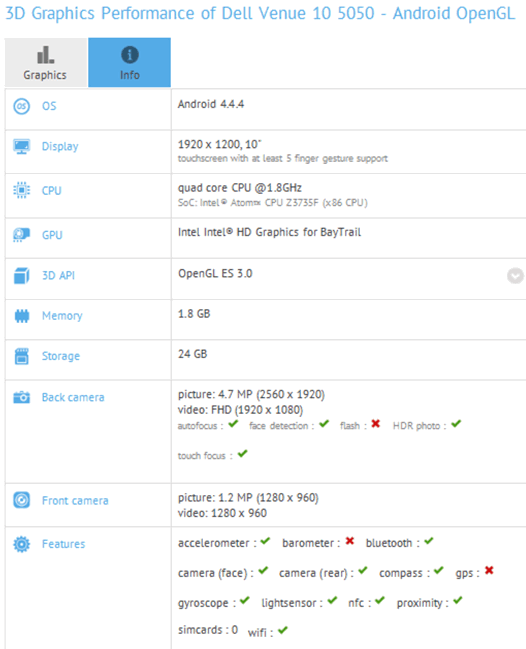The width and height of the screenshot is (526, 649).
Task: Click the Front camera lens icon
Action: click(22, 500)
